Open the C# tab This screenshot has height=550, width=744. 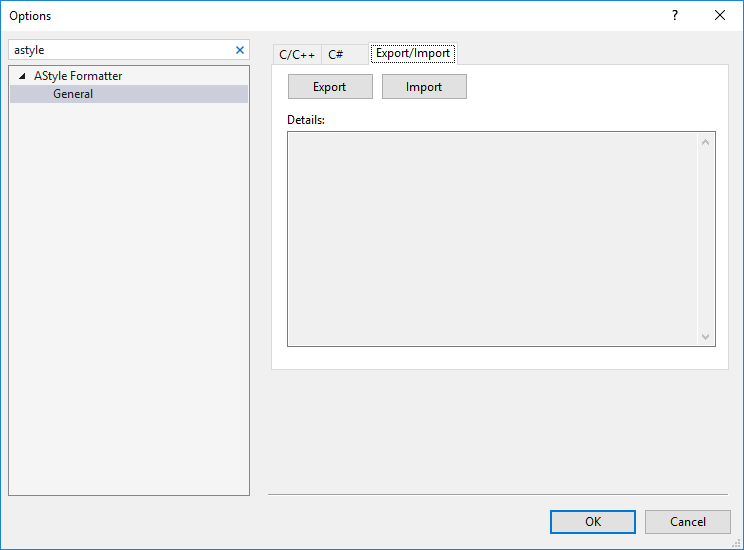[x=336, y=55]
